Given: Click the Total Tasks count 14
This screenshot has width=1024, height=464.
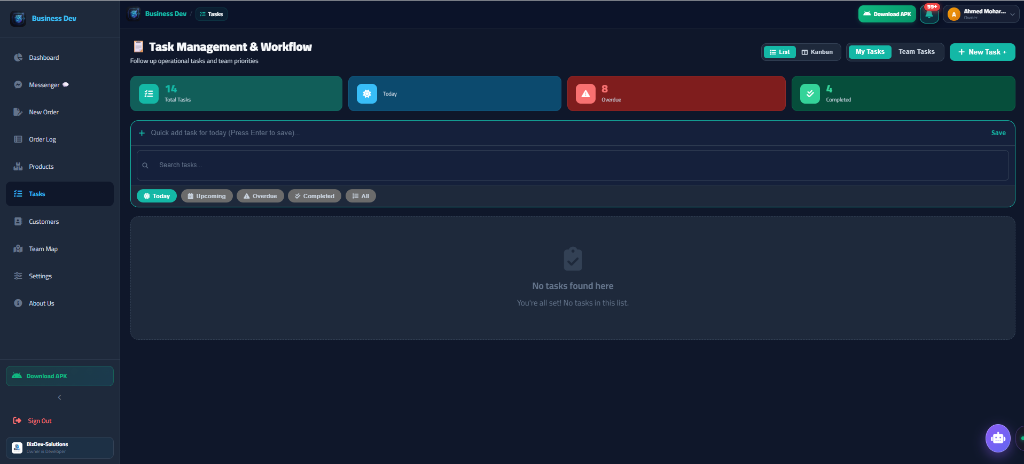Looking at the screenshot, I should [171, 89].
